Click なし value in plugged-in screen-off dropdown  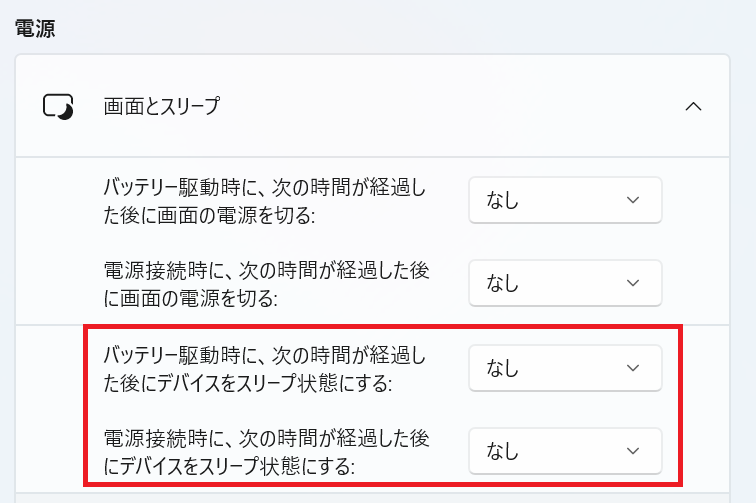(503, 283)
